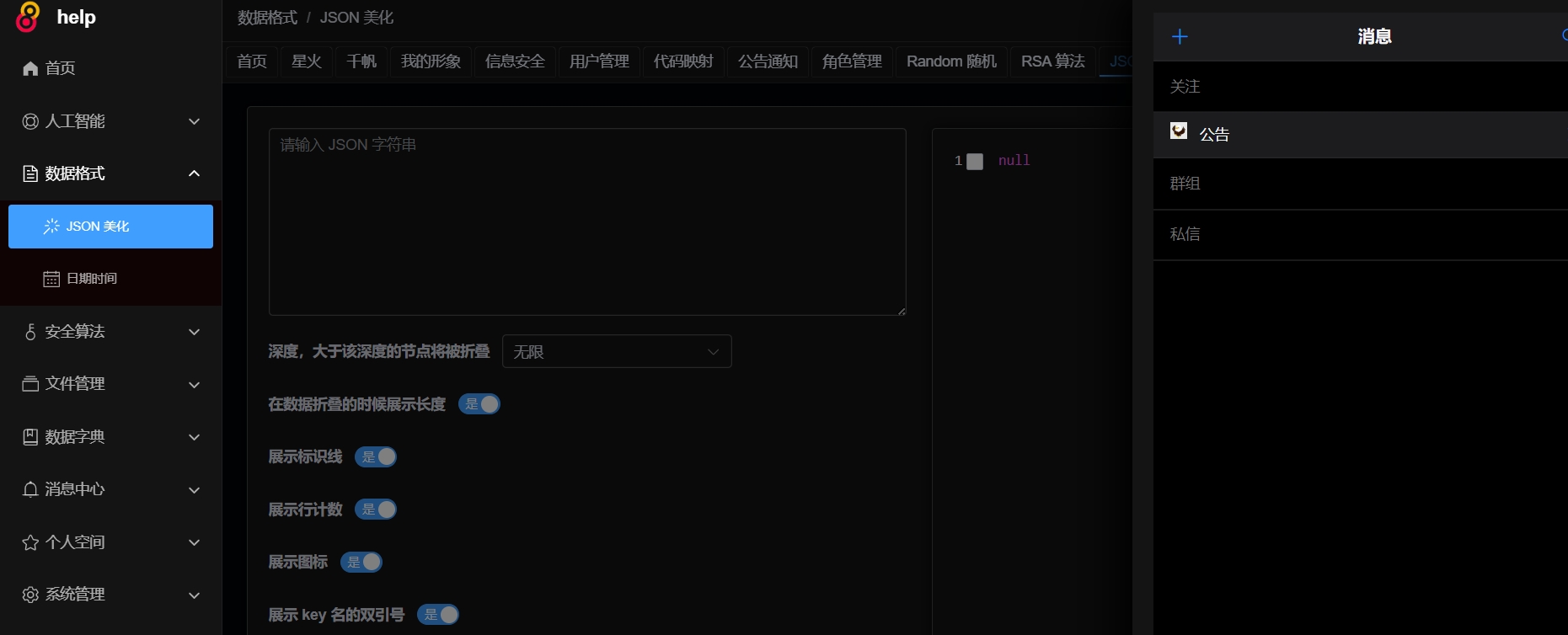Expand the 消息中心 menu chevron

pyautogui.click(x=195, y=490)
